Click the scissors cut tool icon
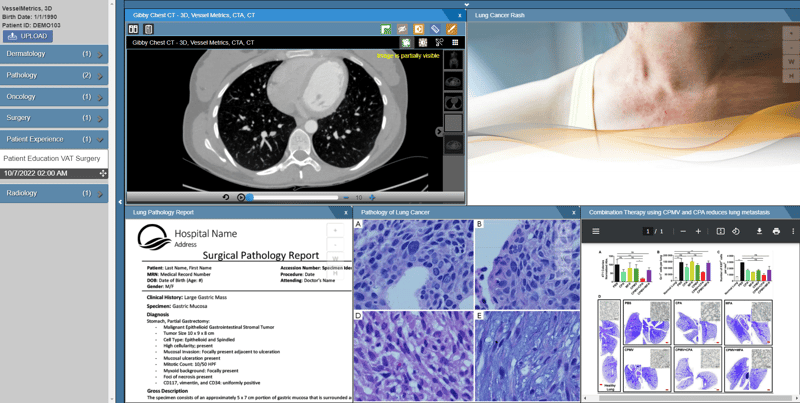This screenshot has width=800, height=403. [x=439, y=42]
